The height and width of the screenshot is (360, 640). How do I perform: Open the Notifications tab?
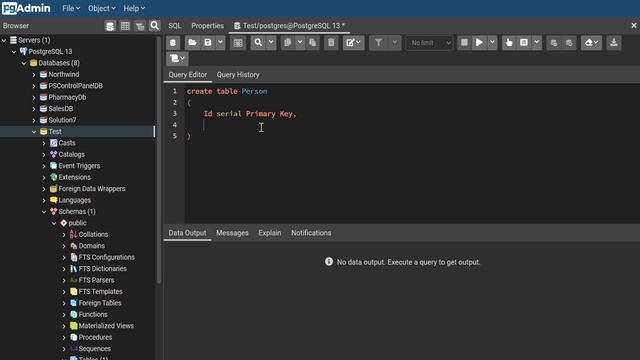[x=311, y=233]
